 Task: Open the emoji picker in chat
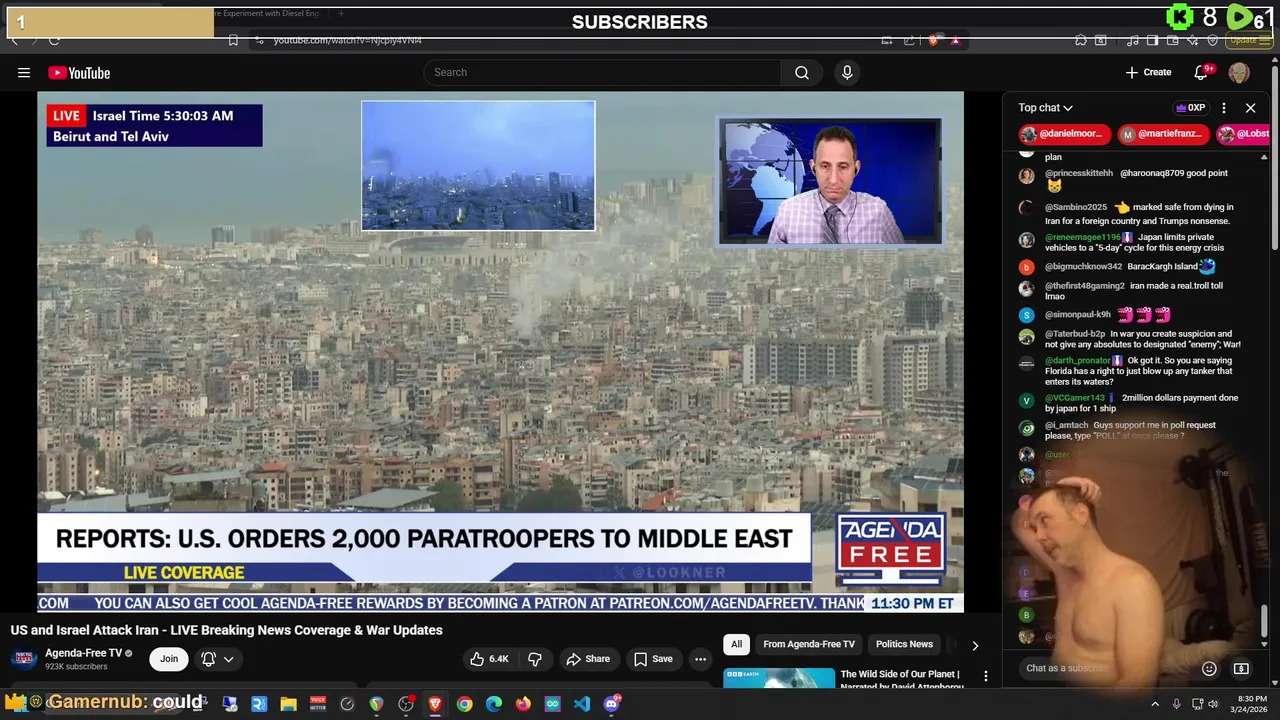click(x=1209, y=668)
